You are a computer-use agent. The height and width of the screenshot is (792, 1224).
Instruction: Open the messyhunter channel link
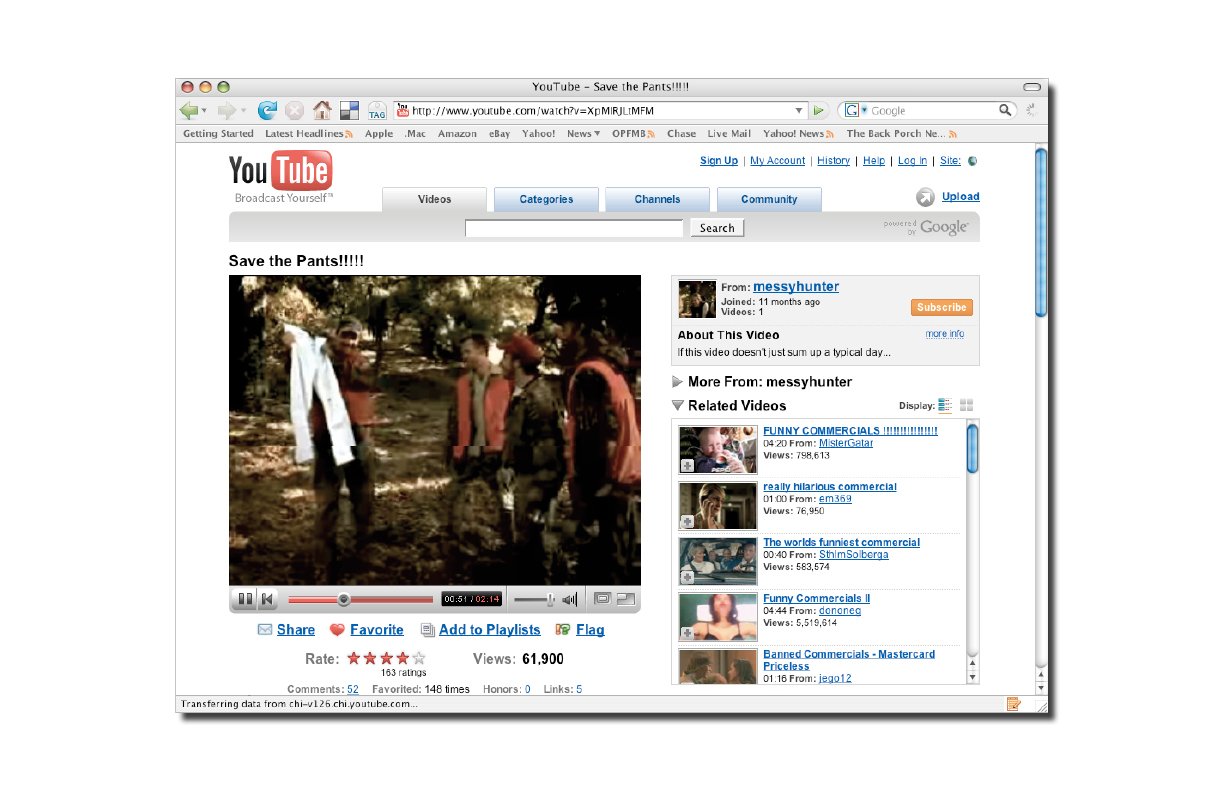(x=796, y=287)
